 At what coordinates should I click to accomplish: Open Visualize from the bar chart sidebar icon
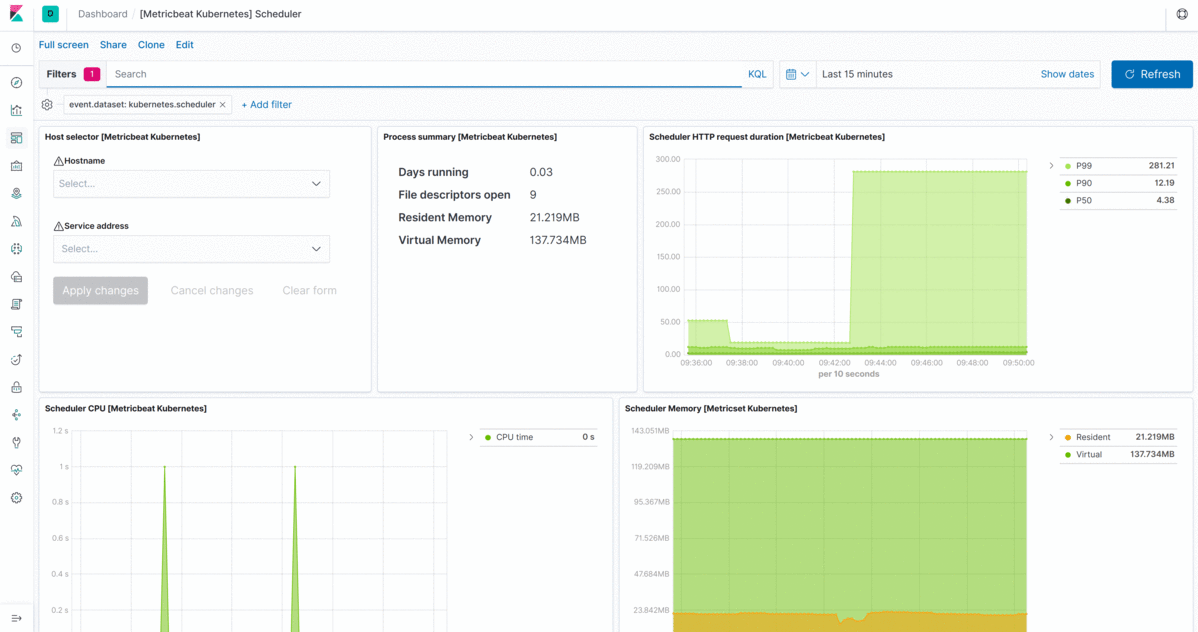pyautogui.click(x=16, y=110)
